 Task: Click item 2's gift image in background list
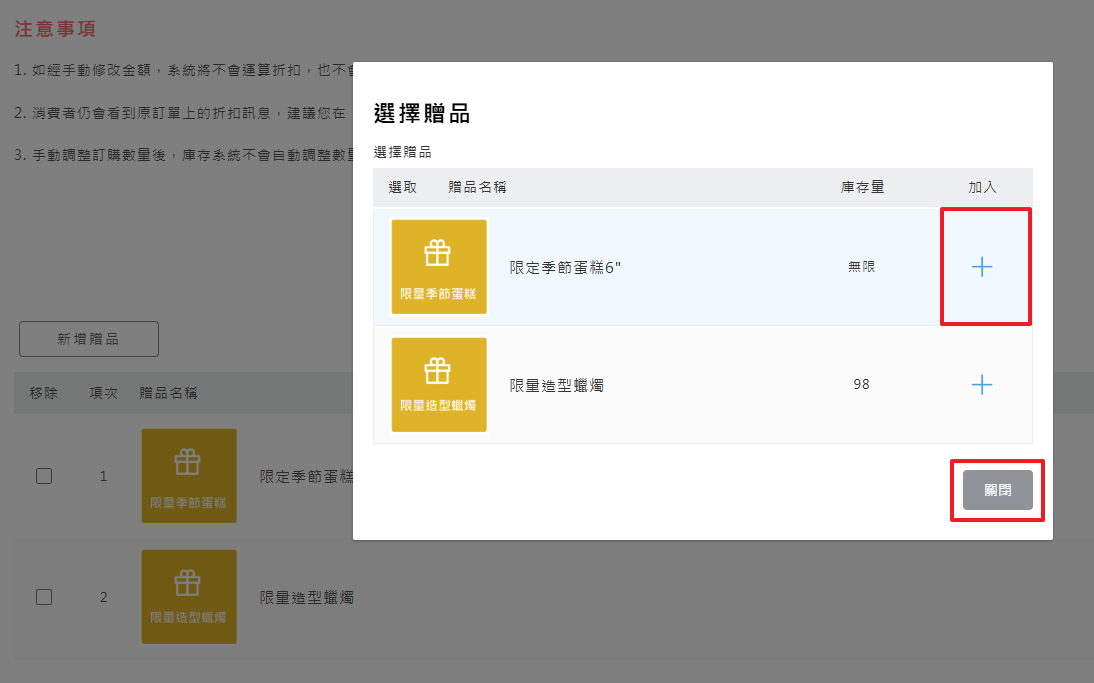point(189,596)
